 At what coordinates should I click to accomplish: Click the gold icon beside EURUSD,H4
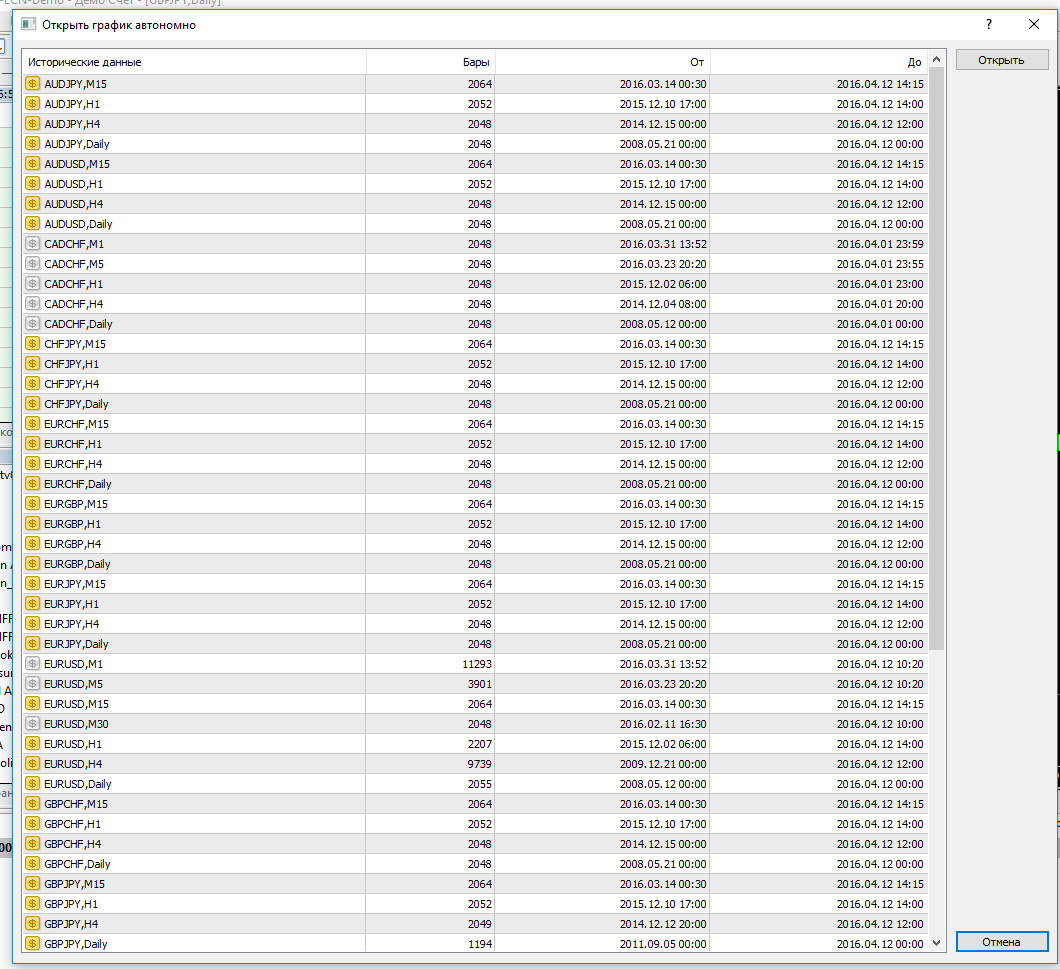[x=32, y=764]
